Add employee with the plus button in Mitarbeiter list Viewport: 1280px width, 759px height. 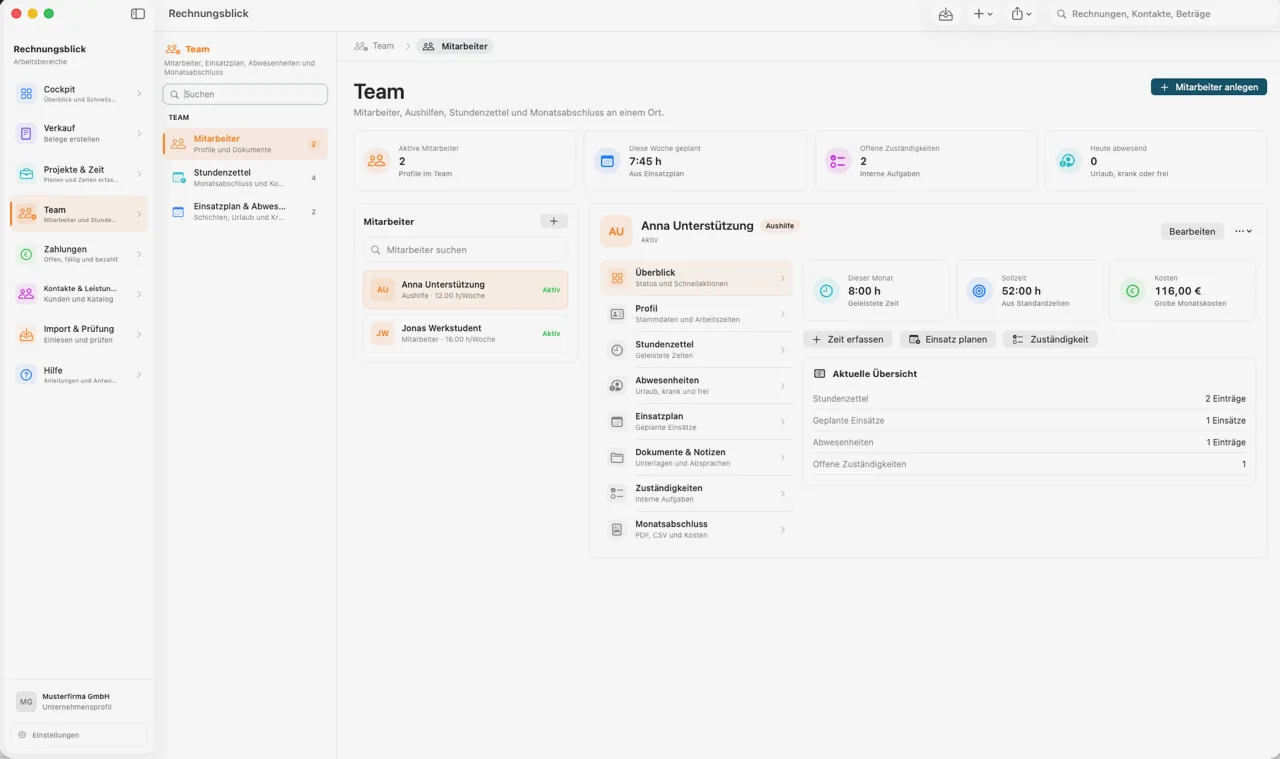pyautogui.click(x=553, y=221)
